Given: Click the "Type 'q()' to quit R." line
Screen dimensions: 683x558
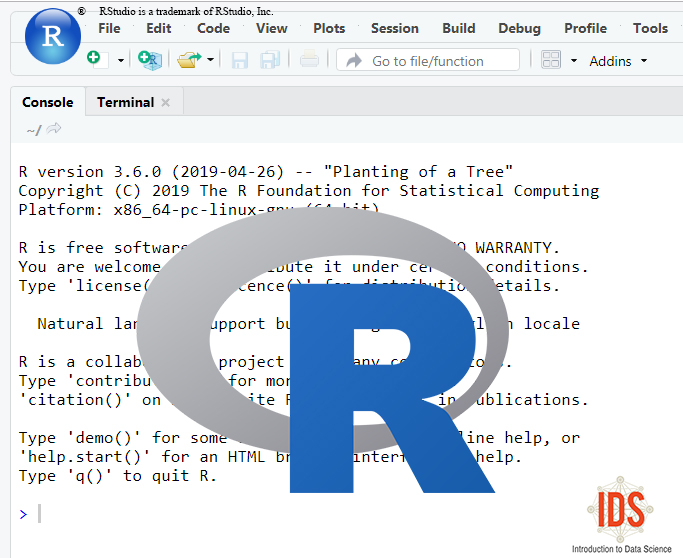Looking at the screenshot, I should pyautogui.click(x=118, y=476).
